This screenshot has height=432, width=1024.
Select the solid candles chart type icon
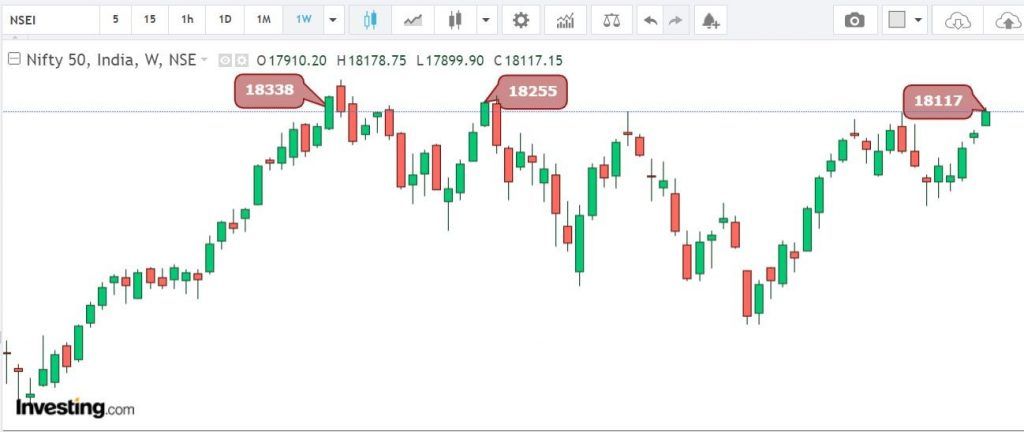pos(455,20)
